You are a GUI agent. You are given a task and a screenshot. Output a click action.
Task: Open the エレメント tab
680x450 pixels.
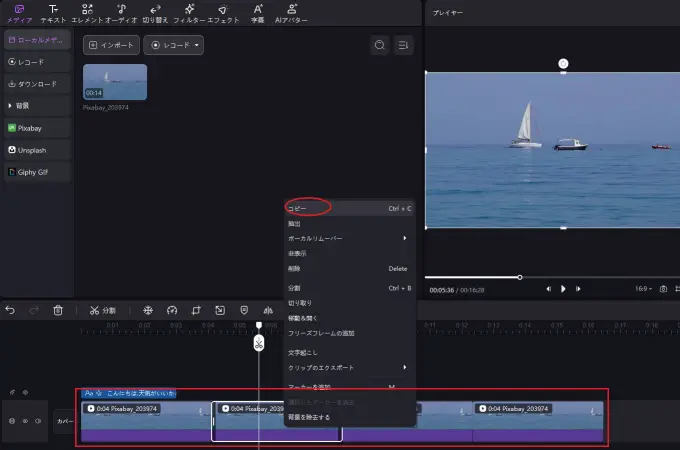pos(87,13)
